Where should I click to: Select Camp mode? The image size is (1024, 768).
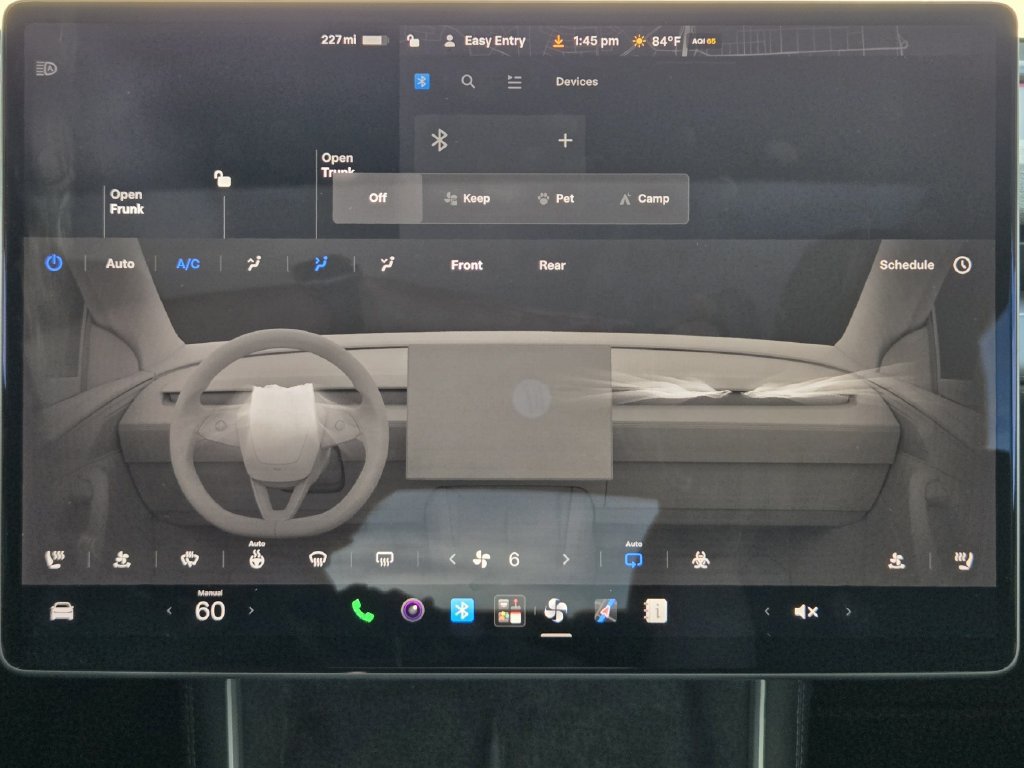coord(644,199)
